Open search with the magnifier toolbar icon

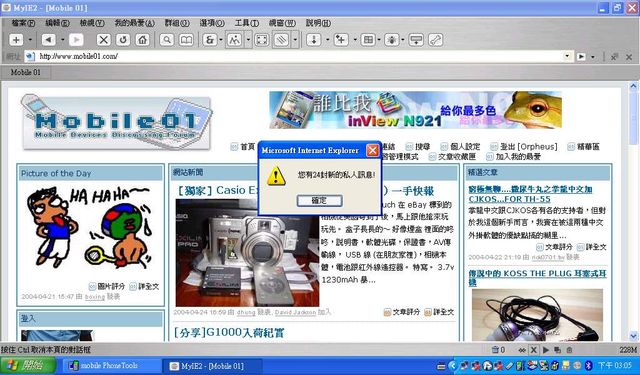pyautogui.click(x=167, y=40)
